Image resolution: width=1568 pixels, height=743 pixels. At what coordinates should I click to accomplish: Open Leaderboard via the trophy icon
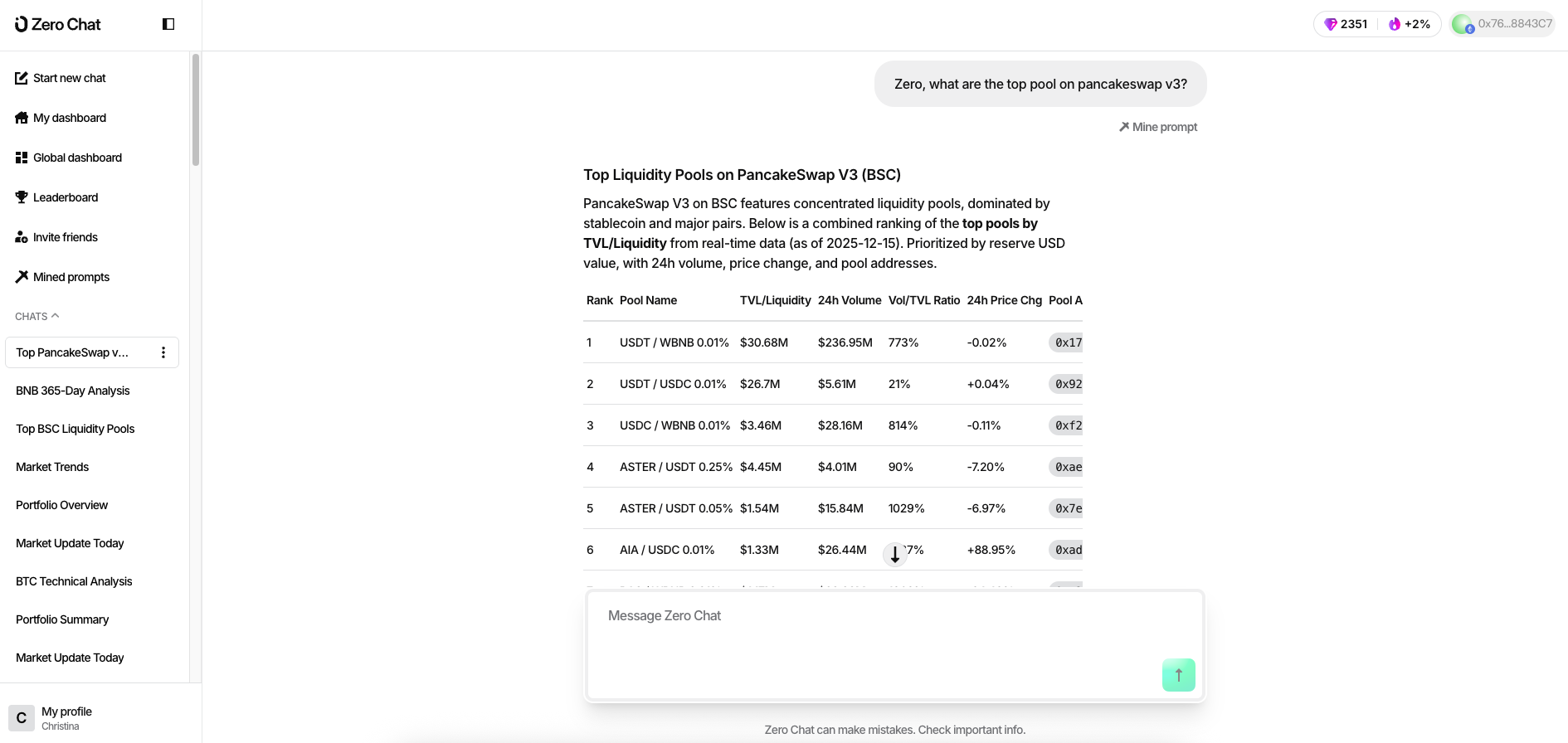point(21,197)
